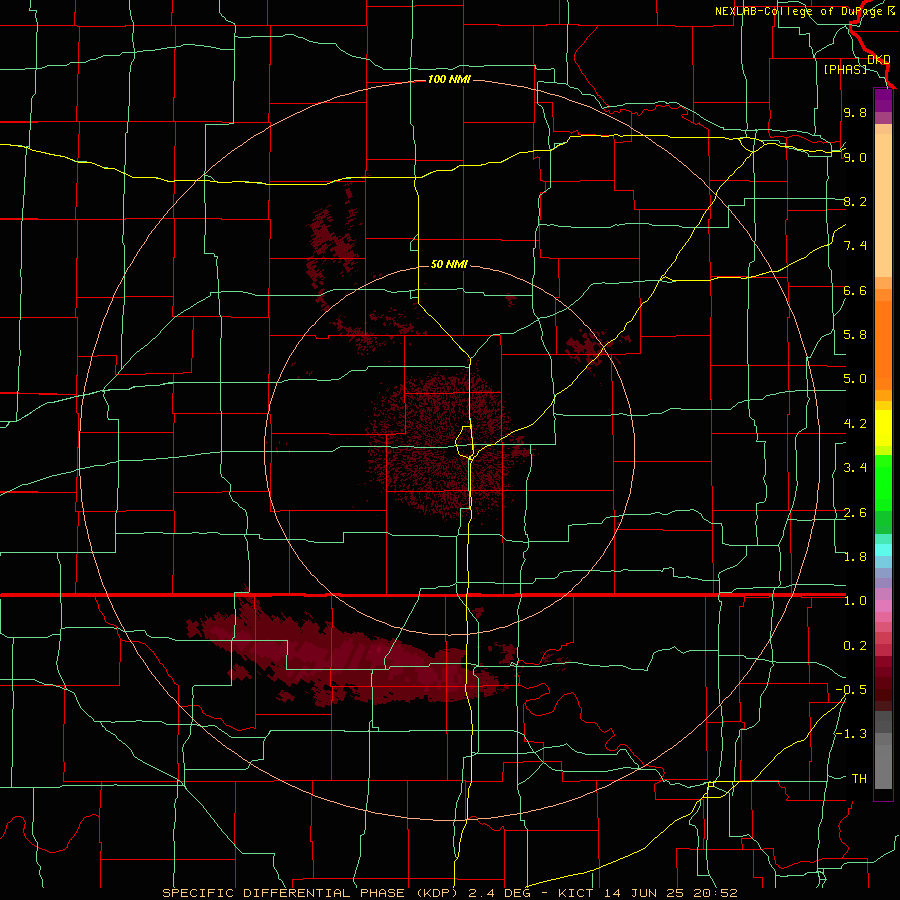Click the TH threshold label on scale
The width and height of the screenshot is (900, 900).
pos(859,779)
